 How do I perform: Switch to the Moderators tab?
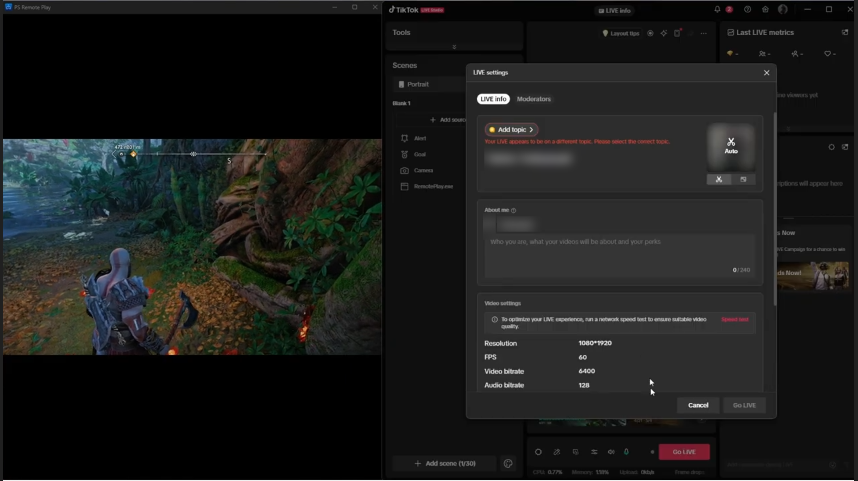[x=534, y=99]
